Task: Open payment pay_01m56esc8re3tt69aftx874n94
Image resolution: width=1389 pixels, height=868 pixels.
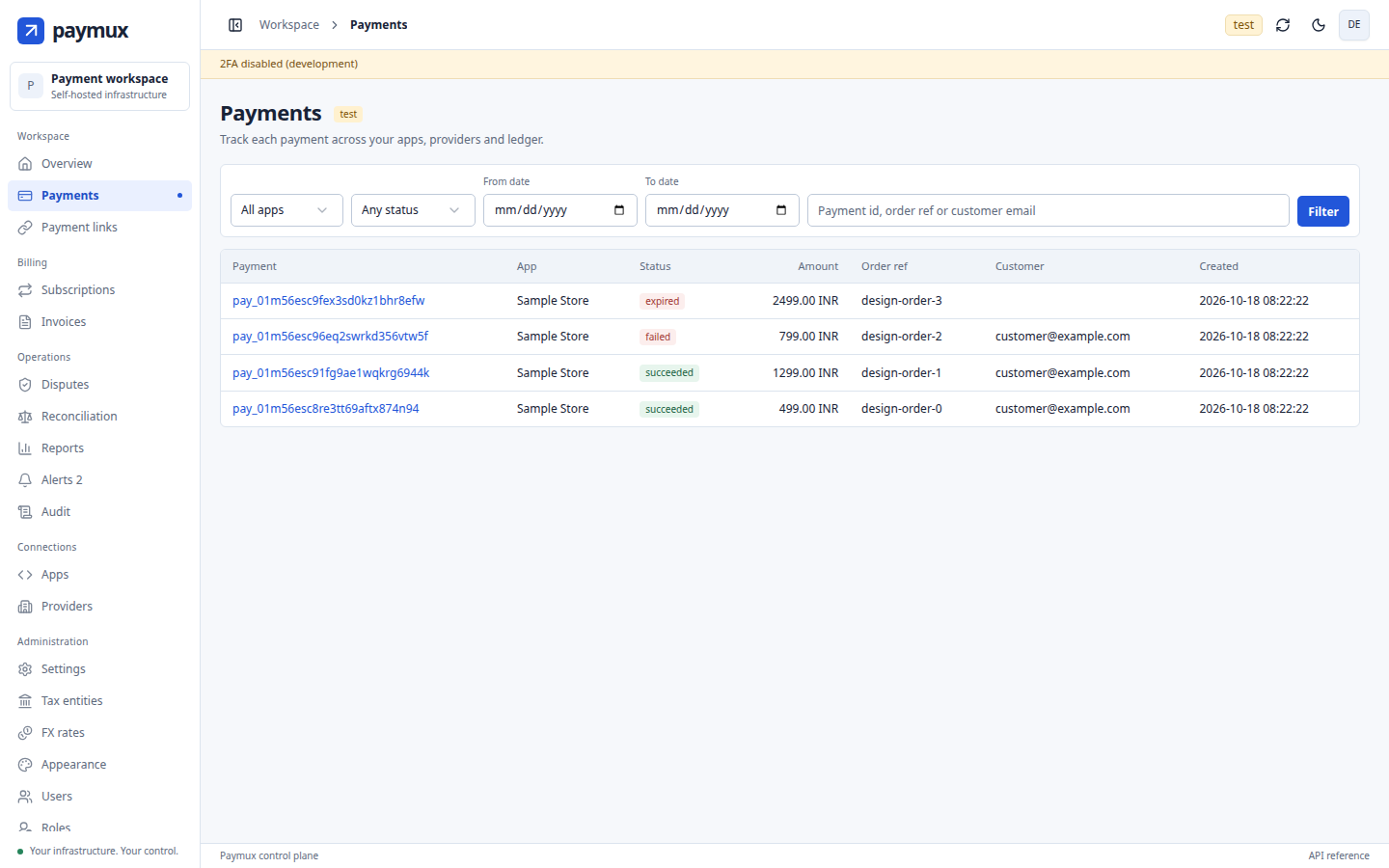Action: 326,409
